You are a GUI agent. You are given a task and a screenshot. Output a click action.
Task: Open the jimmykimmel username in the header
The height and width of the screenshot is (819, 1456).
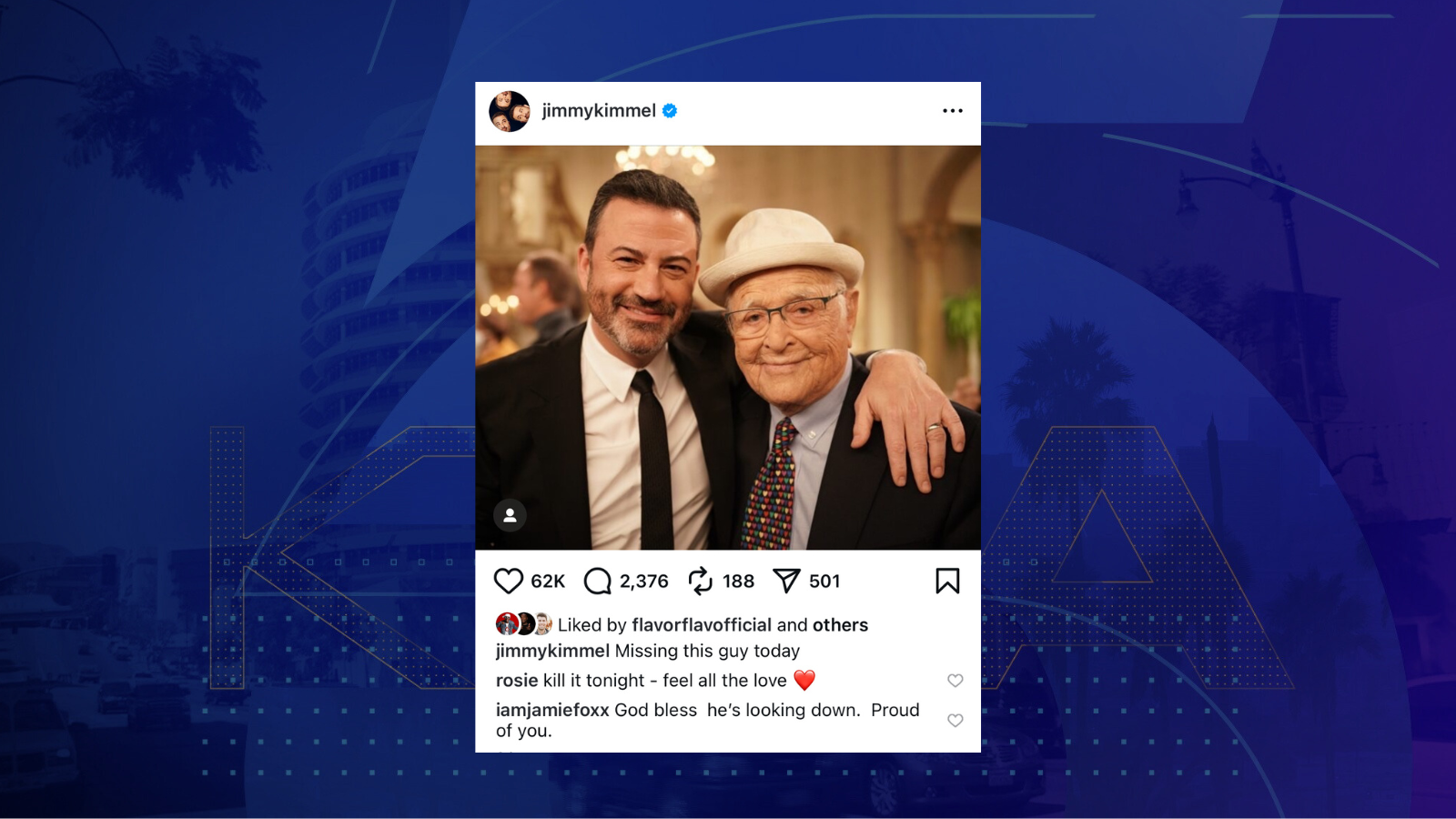coord(599,111)
